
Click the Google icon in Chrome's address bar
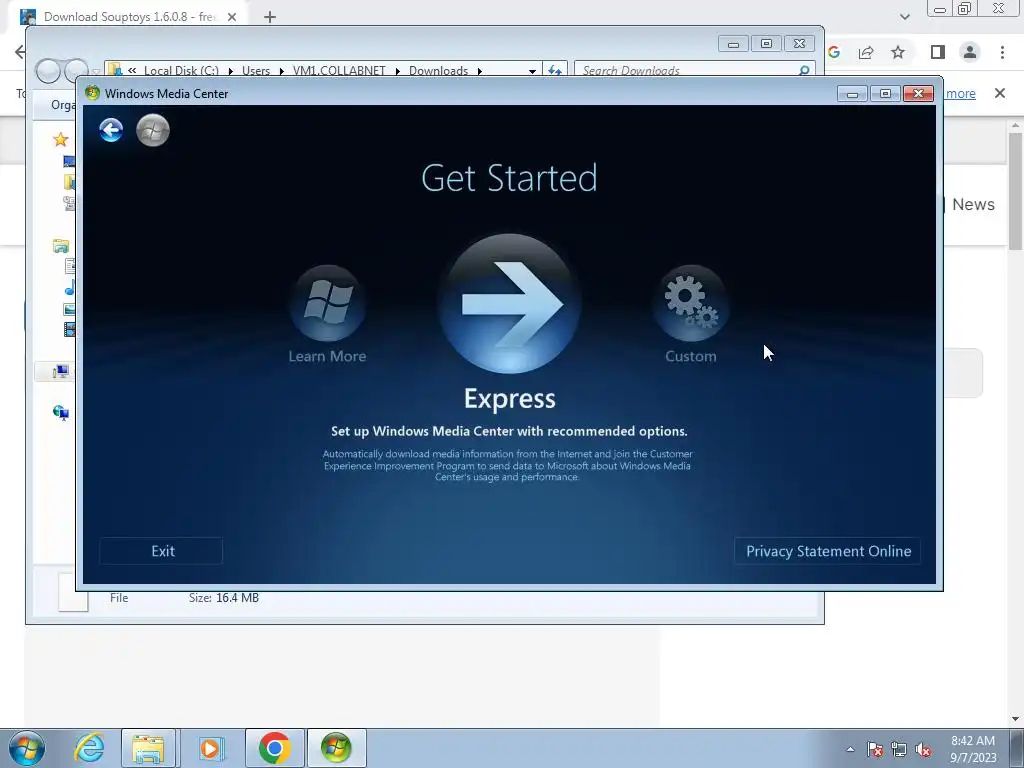pos(835,52)
